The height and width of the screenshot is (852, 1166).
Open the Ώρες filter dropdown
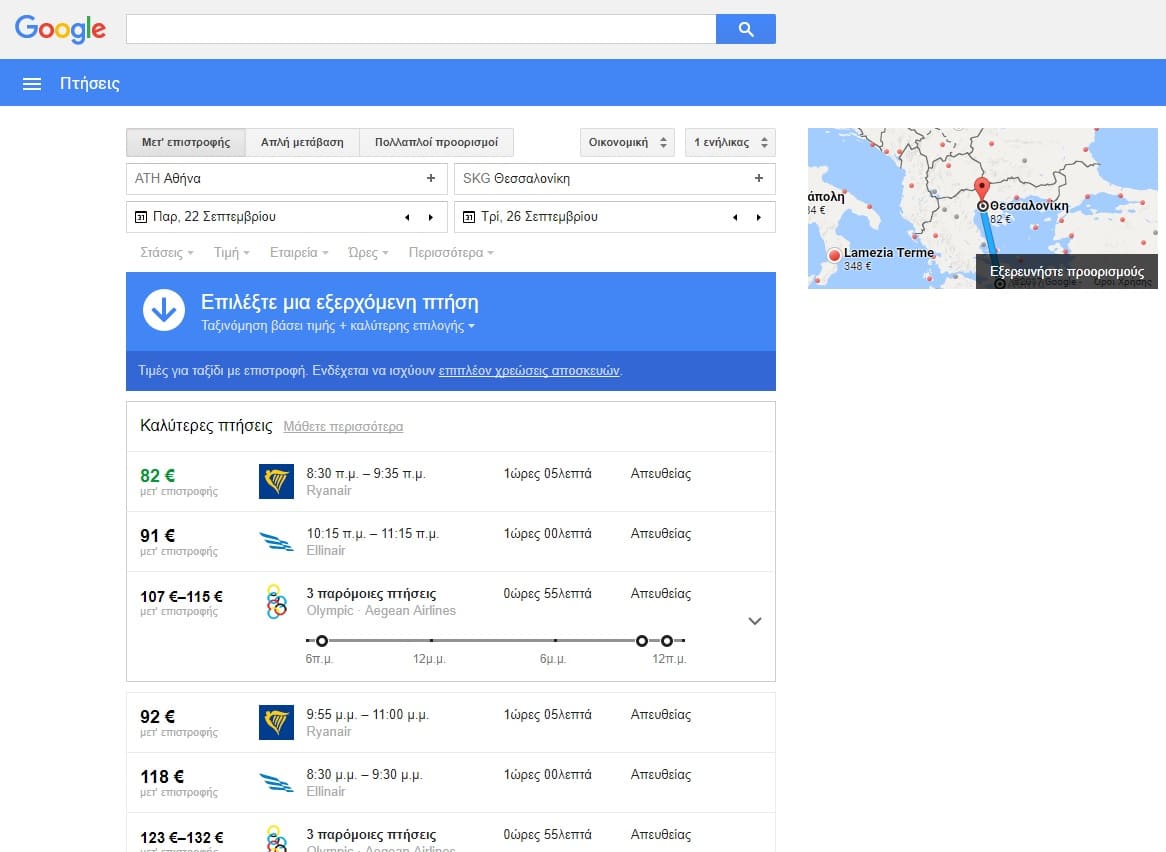pos(368,253)
